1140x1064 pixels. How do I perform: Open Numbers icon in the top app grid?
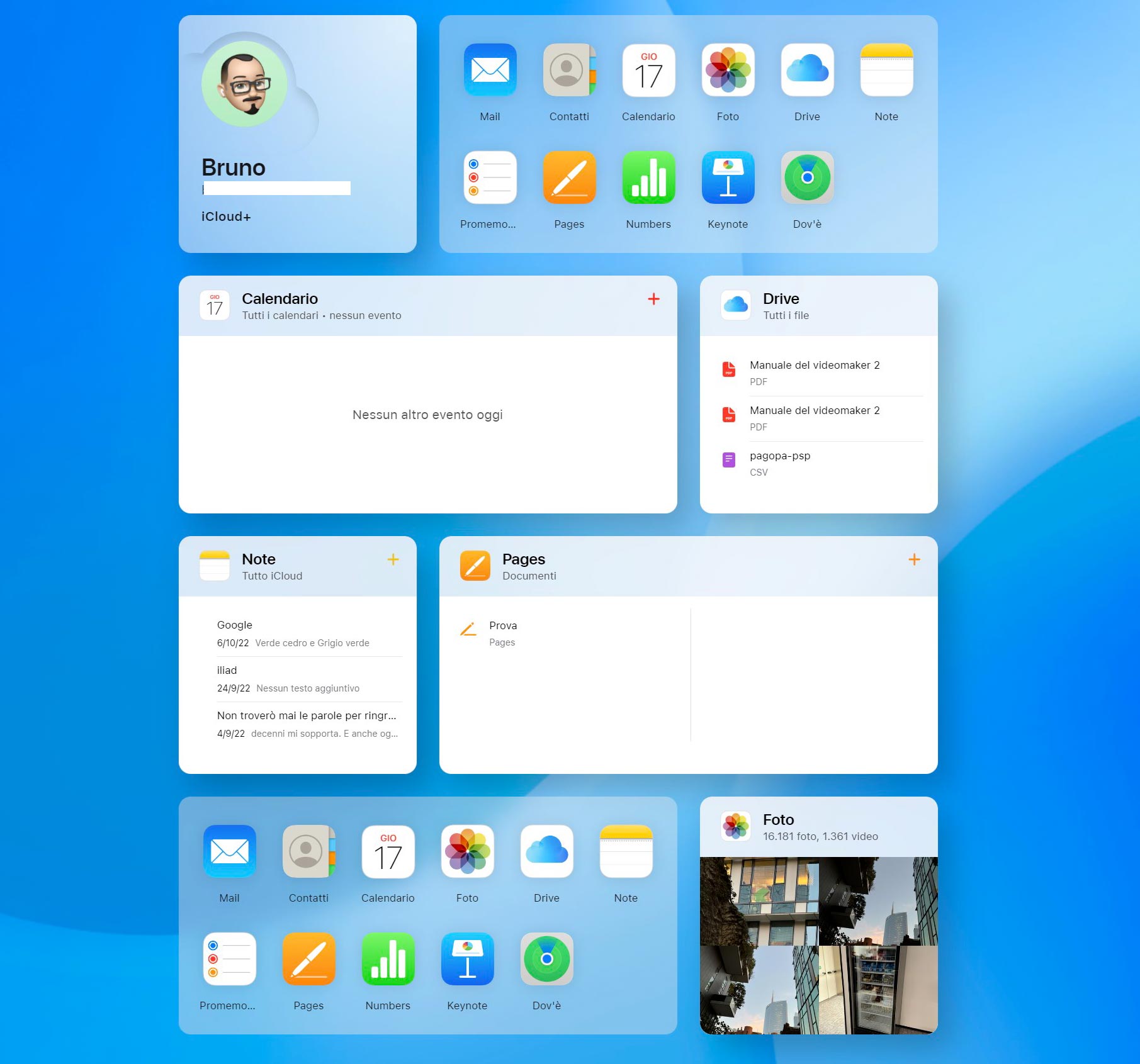point(648,177)
